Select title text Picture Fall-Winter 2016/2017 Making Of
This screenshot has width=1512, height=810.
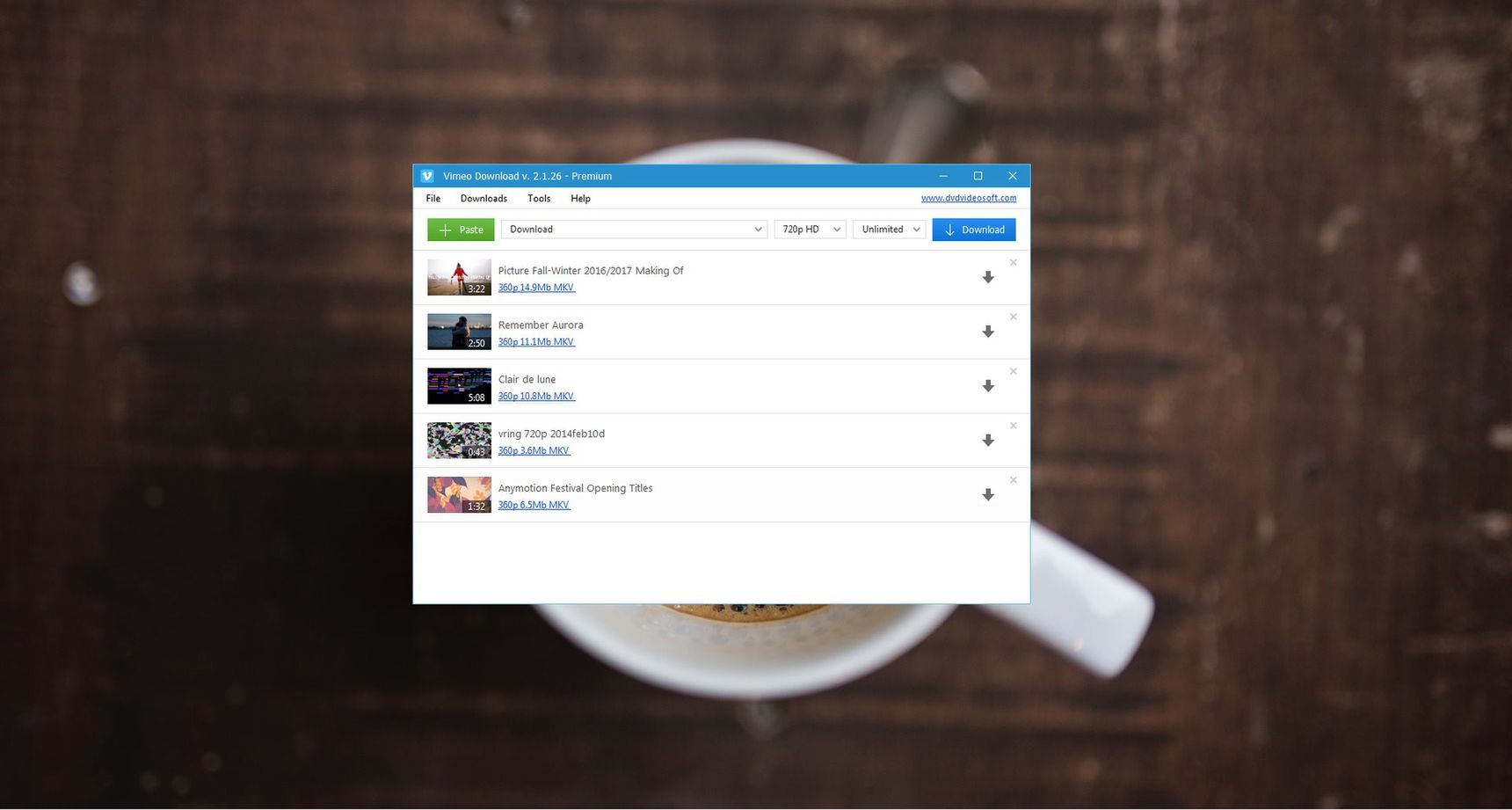pyautogui.click(x=591, y=271)
